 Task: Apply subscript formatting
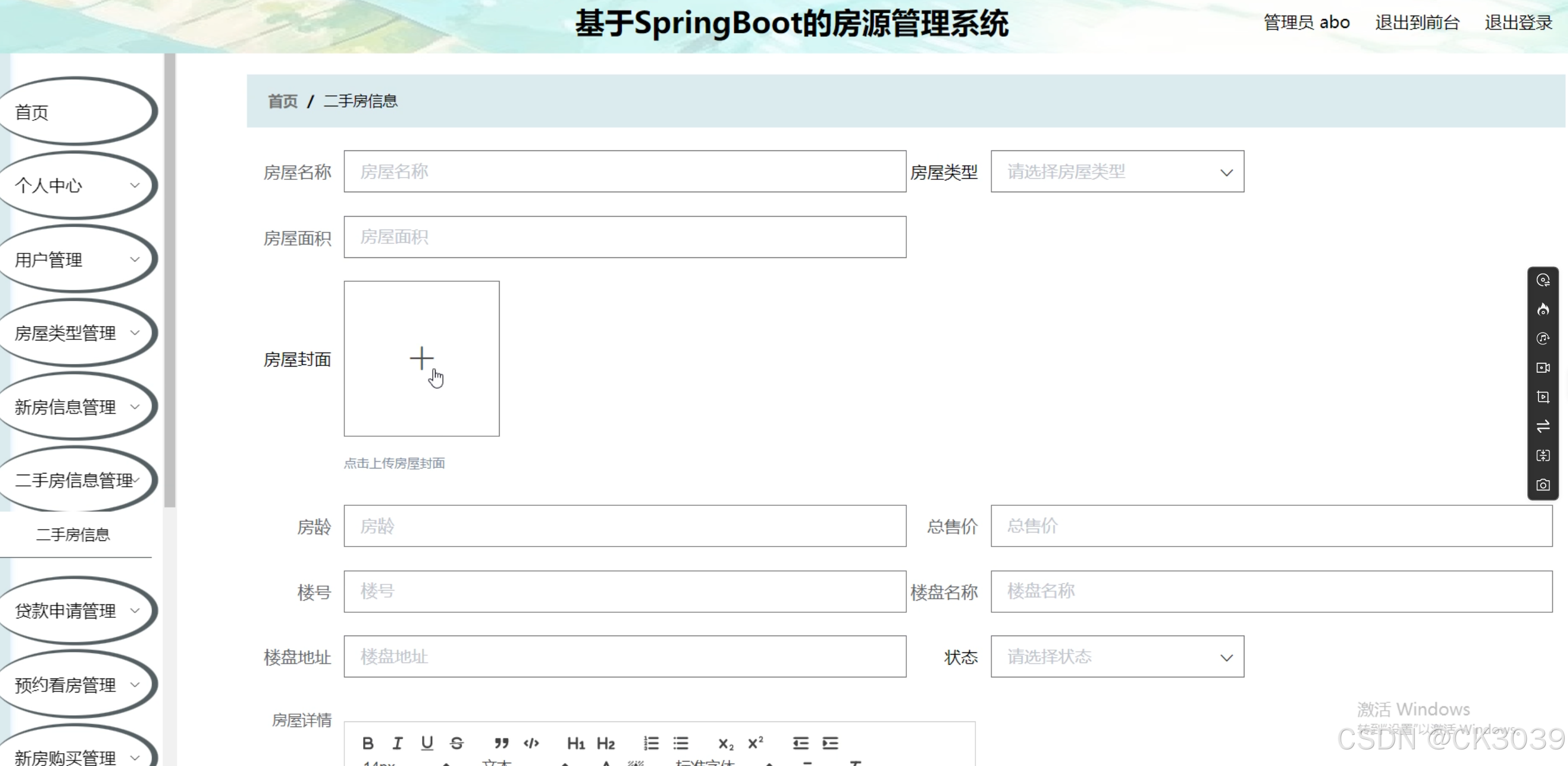tap(726, 744)
